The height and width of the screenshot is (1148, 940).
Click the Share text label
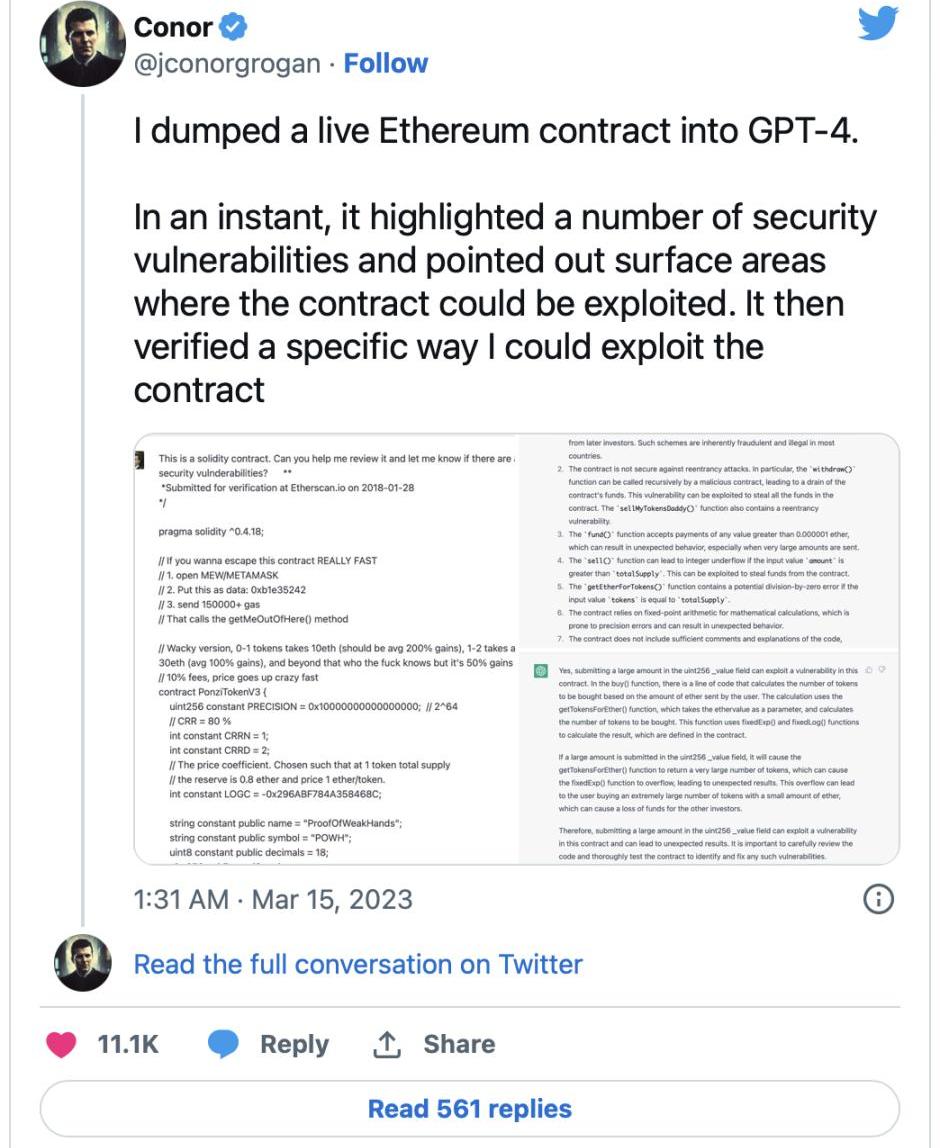click(459, 1044)
